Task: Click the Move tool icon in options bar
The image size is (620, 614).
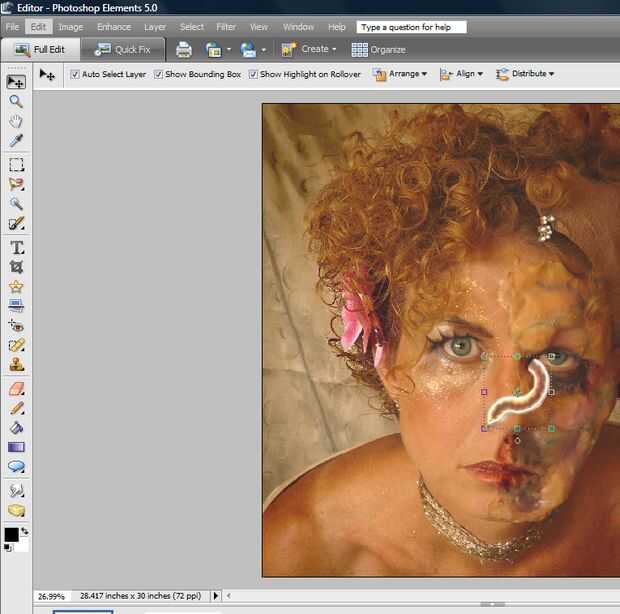Action: 47,74
